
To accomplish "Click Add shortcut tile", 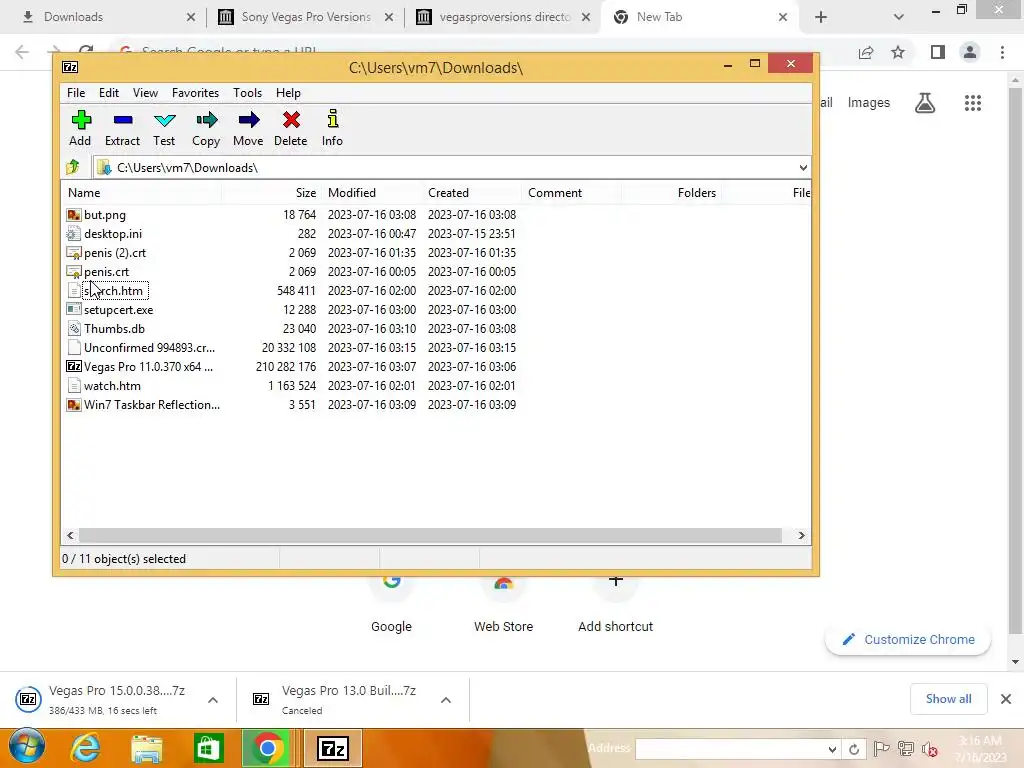I will point(615,604).
